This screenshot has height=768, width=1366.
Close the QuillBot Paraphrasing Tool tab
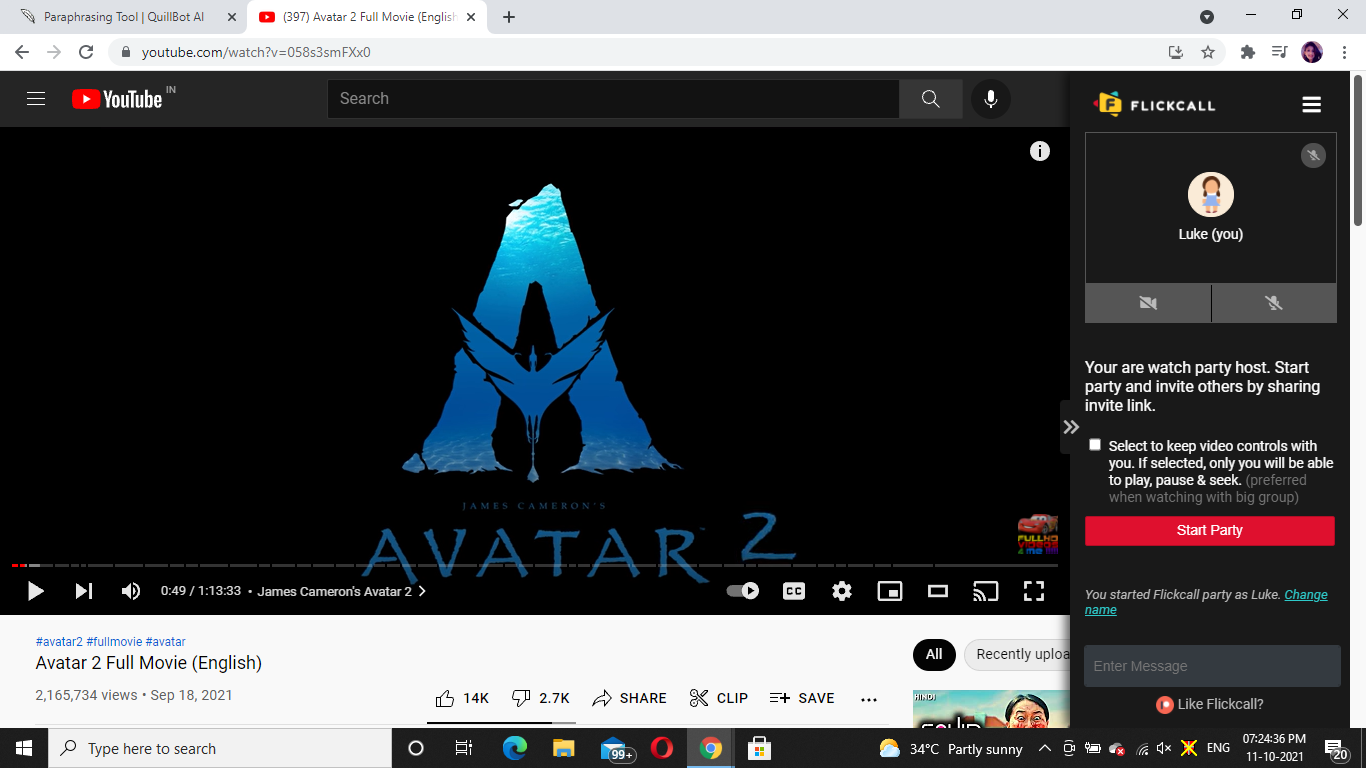coord(232,17)
